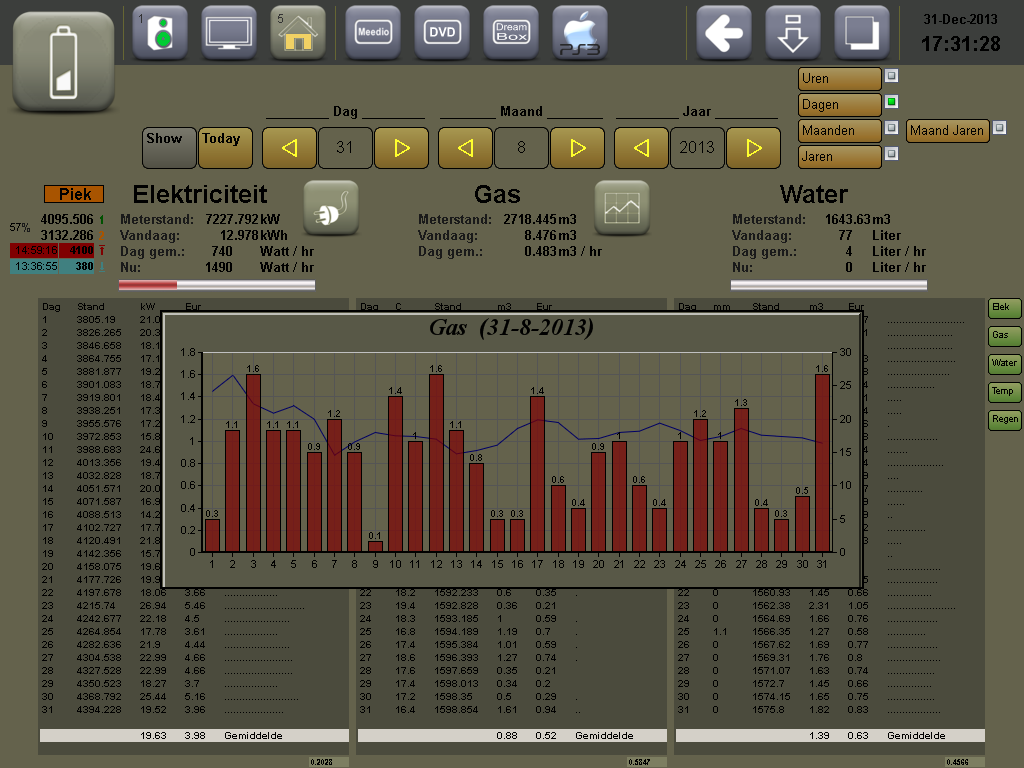Go to previous Dag with left arrow
Viewport: 1024px width, 768px height.
tap(289, 148)
